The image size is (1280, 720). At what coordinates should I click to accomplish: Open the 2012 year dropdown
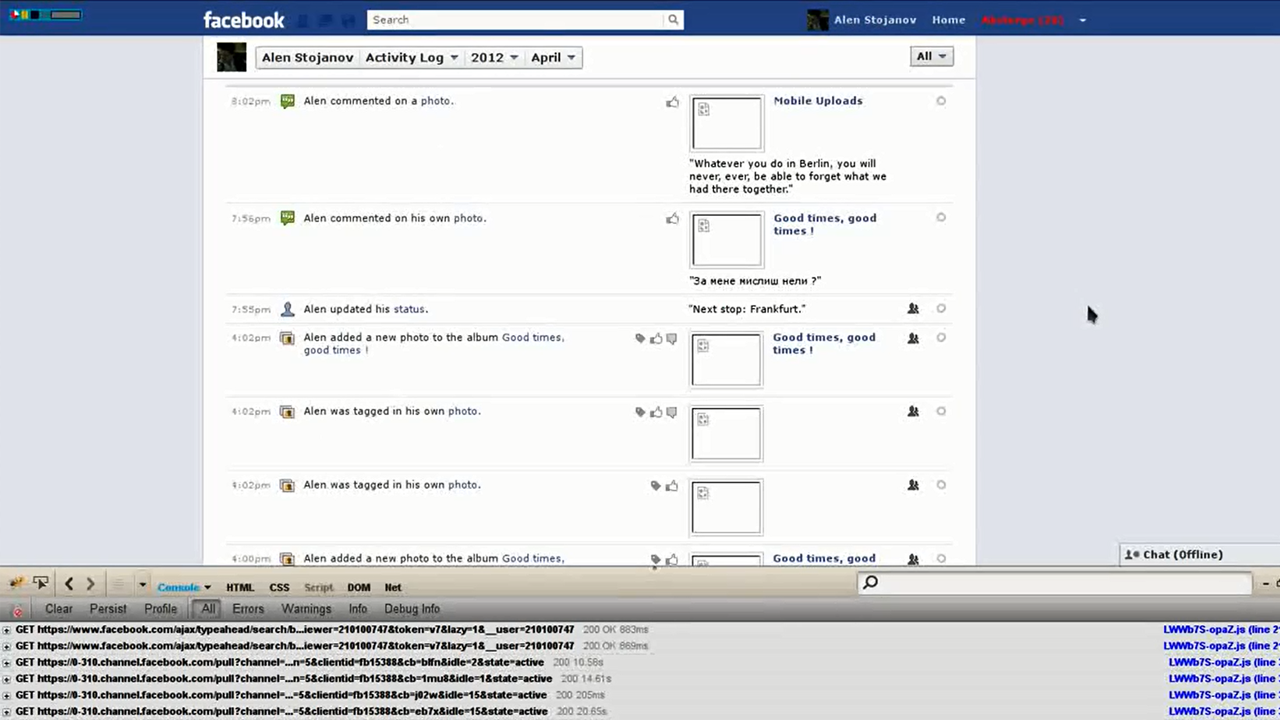(x=493, y=57)
